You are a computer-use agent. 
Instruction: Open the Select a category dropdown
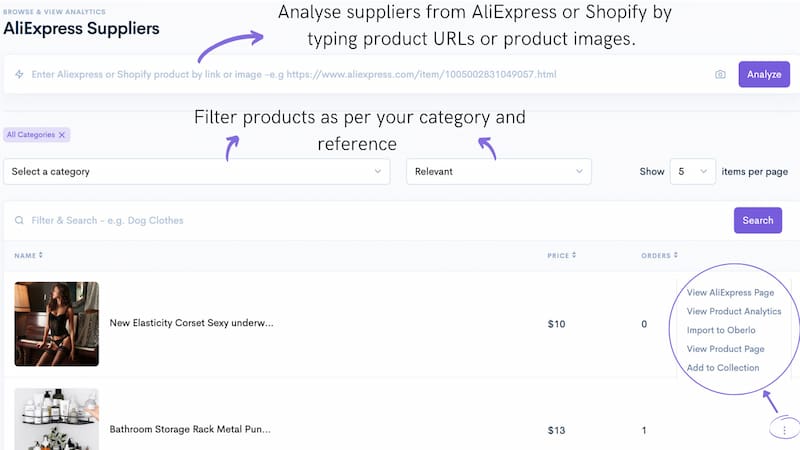pos(196,171)
